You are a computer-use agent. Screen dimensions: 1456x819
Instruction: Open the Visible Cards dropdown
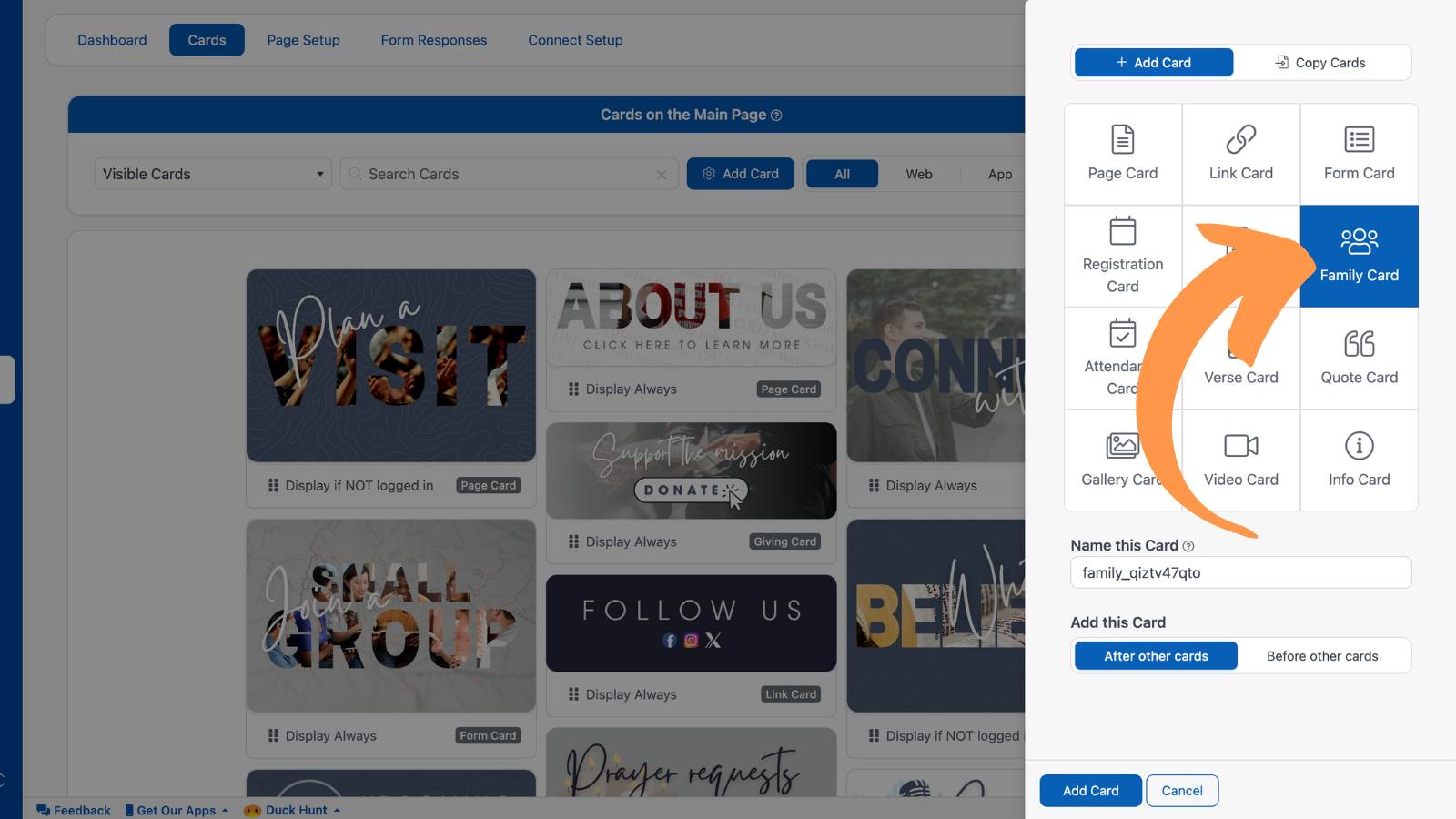[213, 174]
